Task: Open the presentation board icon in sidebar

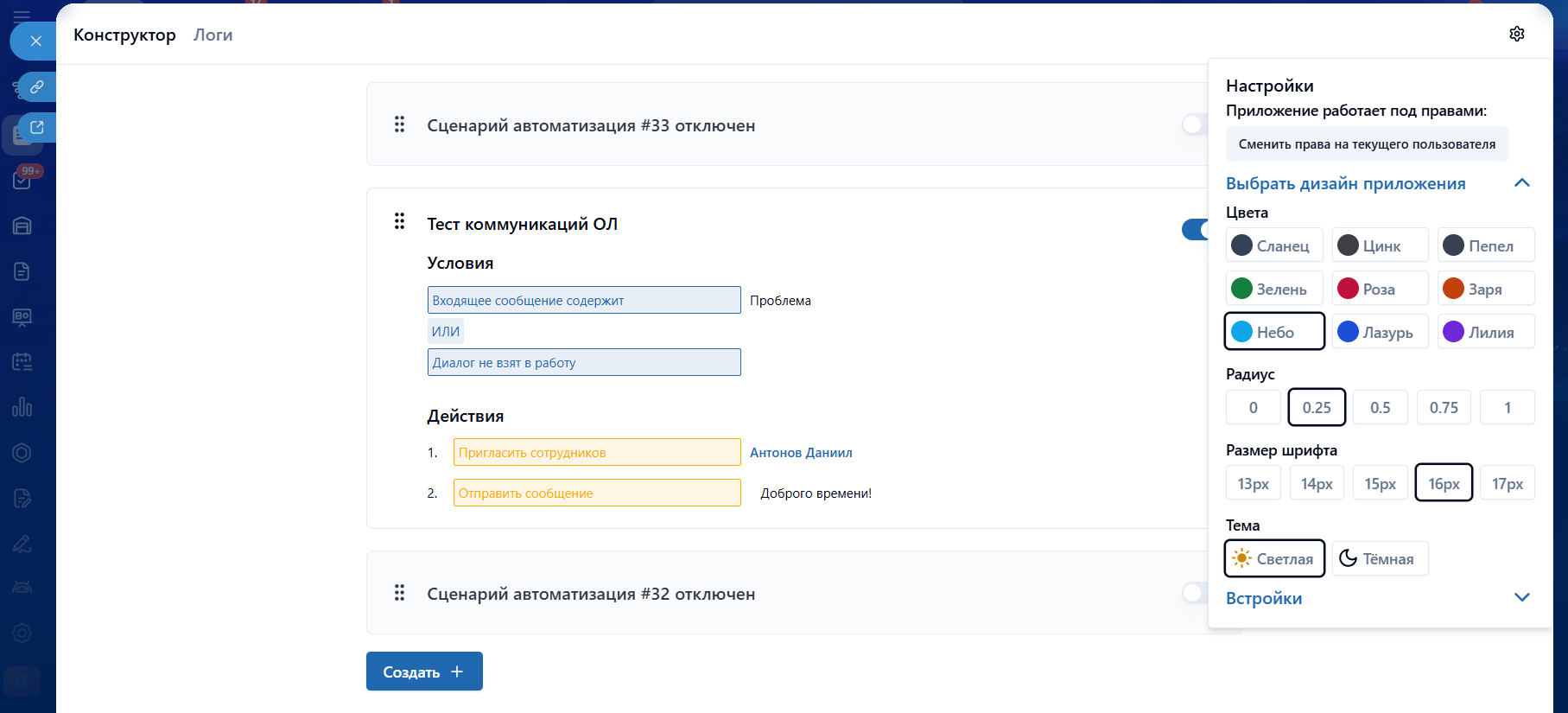Action: click(x=22, y=317)
